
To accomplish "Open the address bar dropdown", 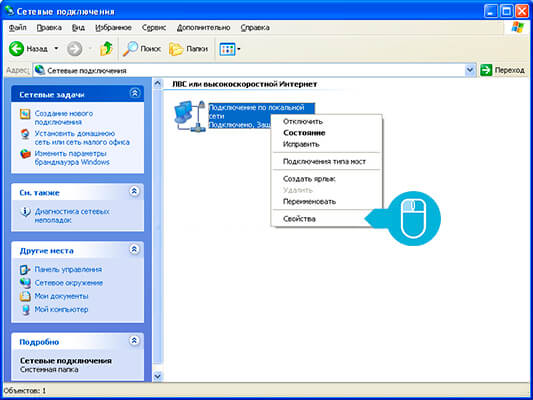I will 470,70.
